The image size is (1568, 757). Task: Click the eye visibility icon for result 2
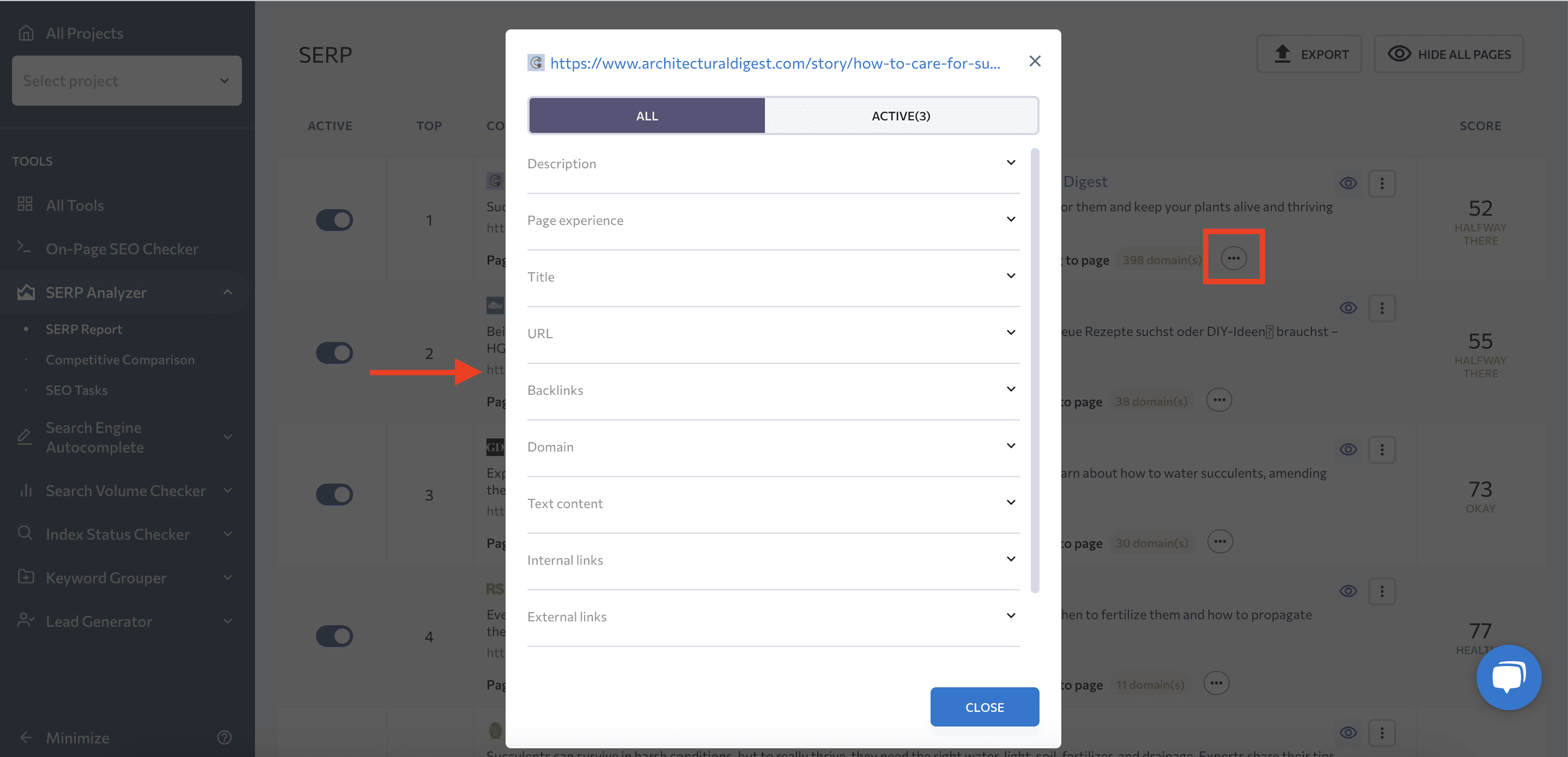1349,308
